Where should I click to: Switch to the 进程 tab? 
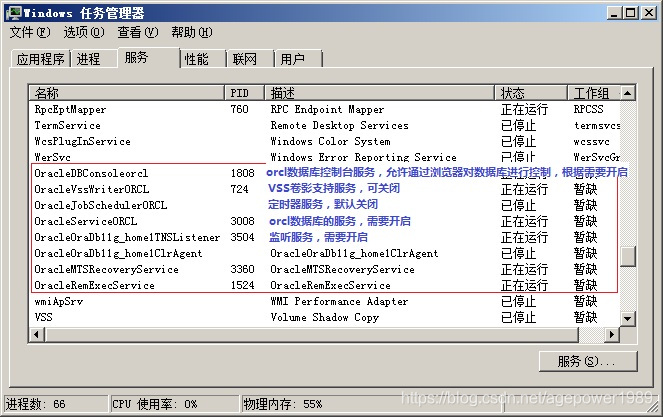(93, 59)
